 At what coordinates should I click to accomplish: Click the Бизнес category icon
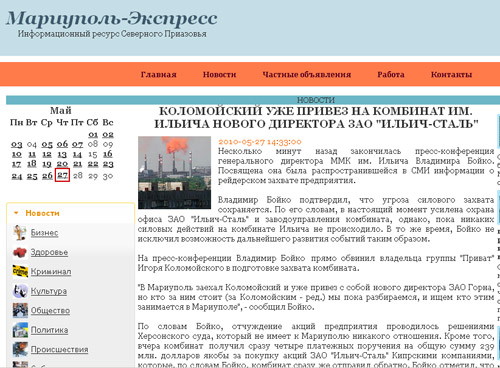pos(20,232)
